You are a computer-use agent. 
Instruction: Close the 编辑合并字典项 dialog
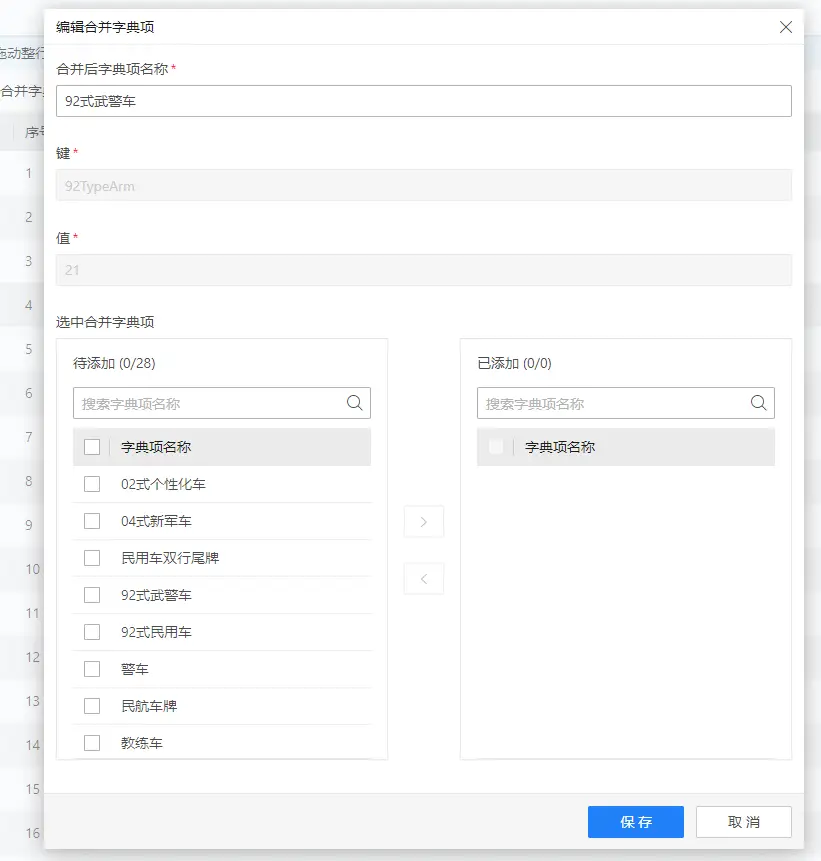786,27
